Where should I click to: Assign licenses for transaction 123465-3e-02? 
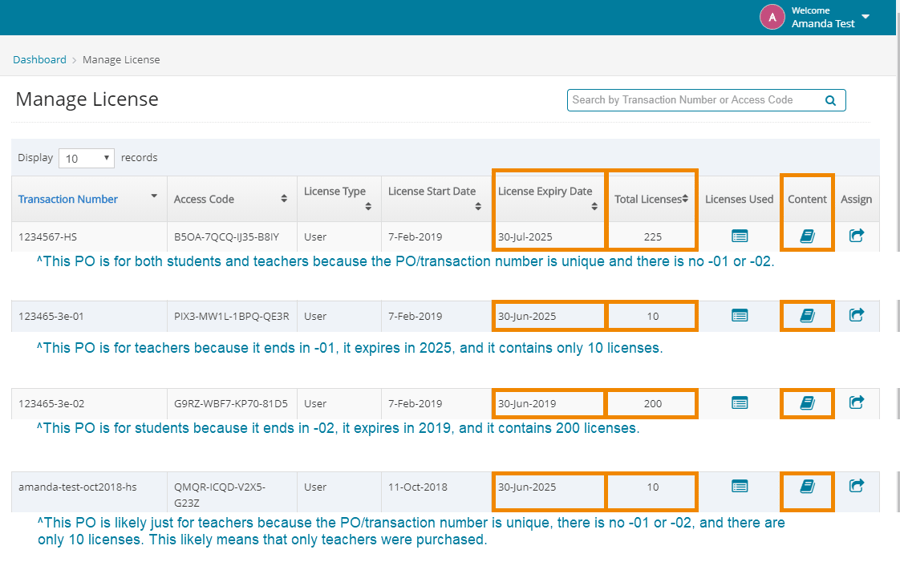856,402
